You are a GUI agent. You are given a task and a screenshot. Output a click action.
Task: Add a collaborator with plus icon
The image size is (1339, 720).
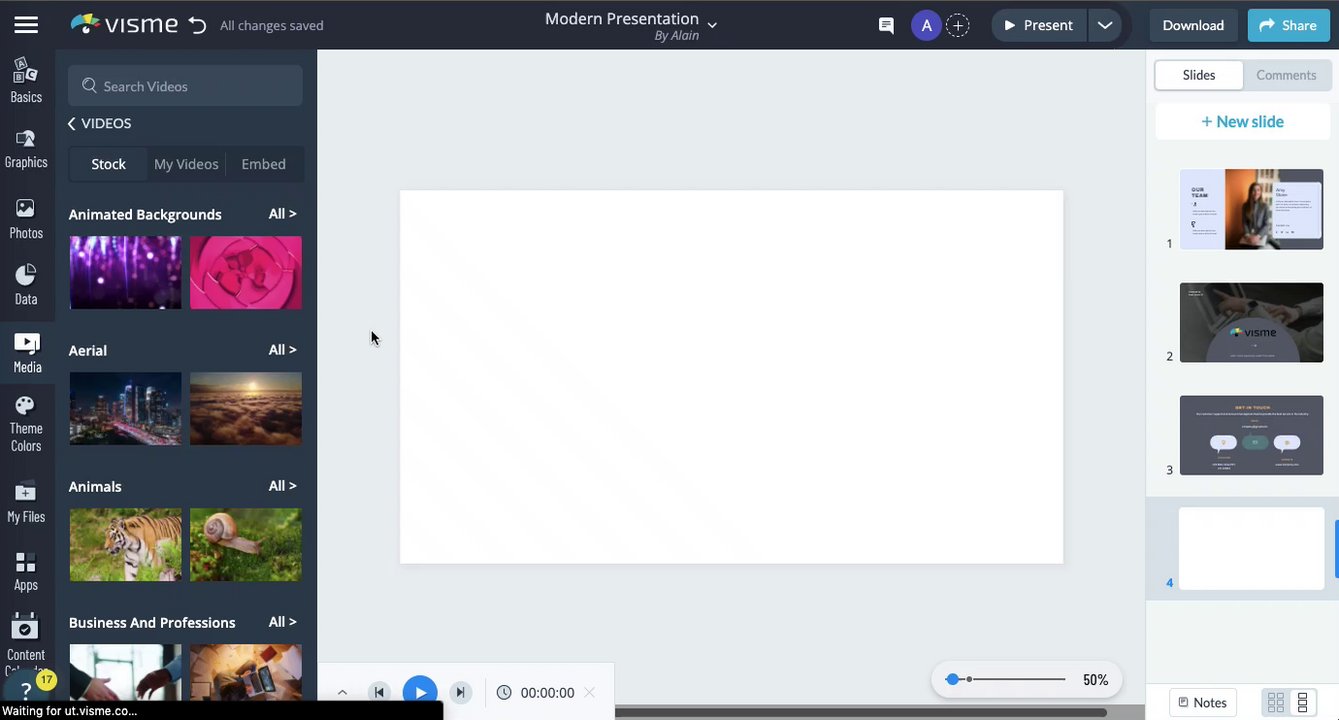[x=957, y=25]
